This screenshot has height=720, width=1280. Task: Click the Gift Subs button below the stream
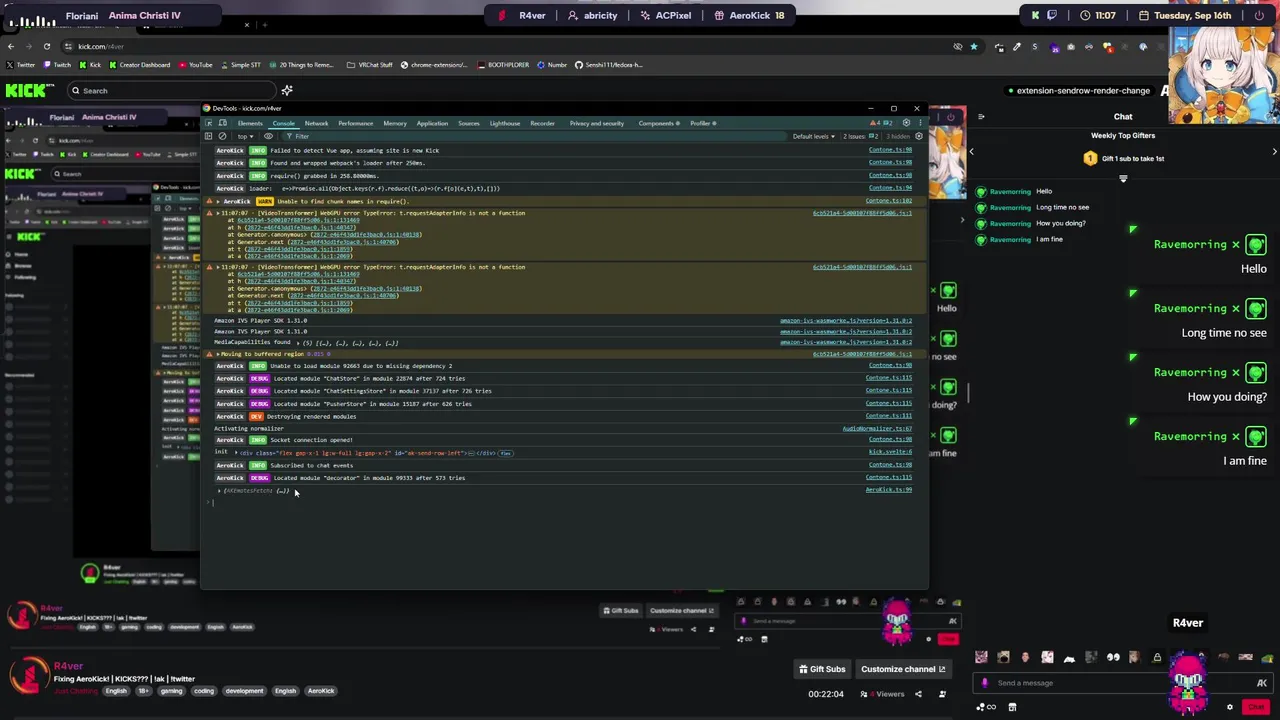[x=821, y=669]
